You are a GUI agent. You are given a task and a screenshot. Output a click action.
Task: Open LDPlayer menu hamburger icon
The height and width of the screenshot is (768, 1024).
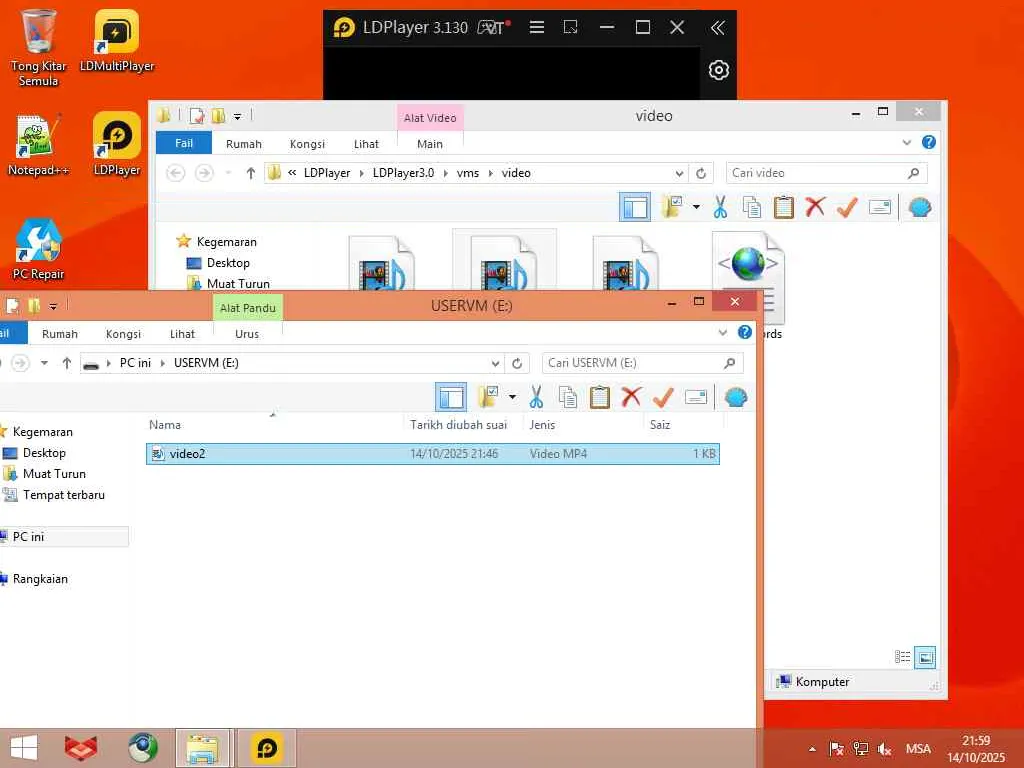coord(537,27)
